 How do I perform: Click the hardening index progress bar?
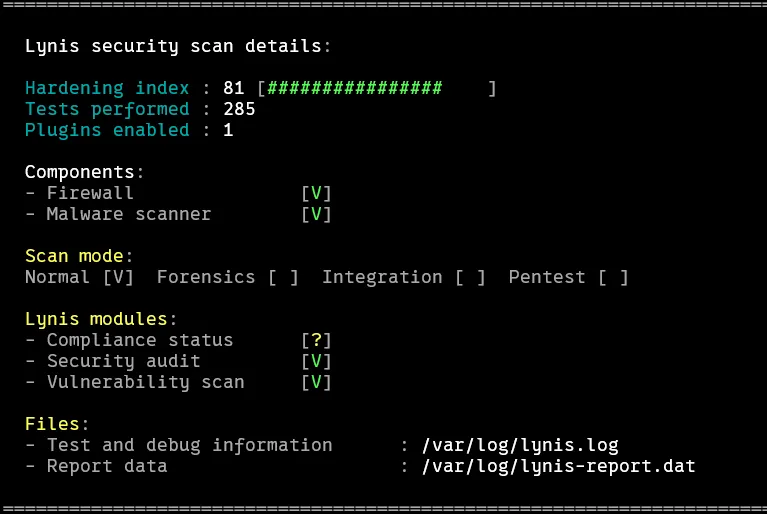376,88
